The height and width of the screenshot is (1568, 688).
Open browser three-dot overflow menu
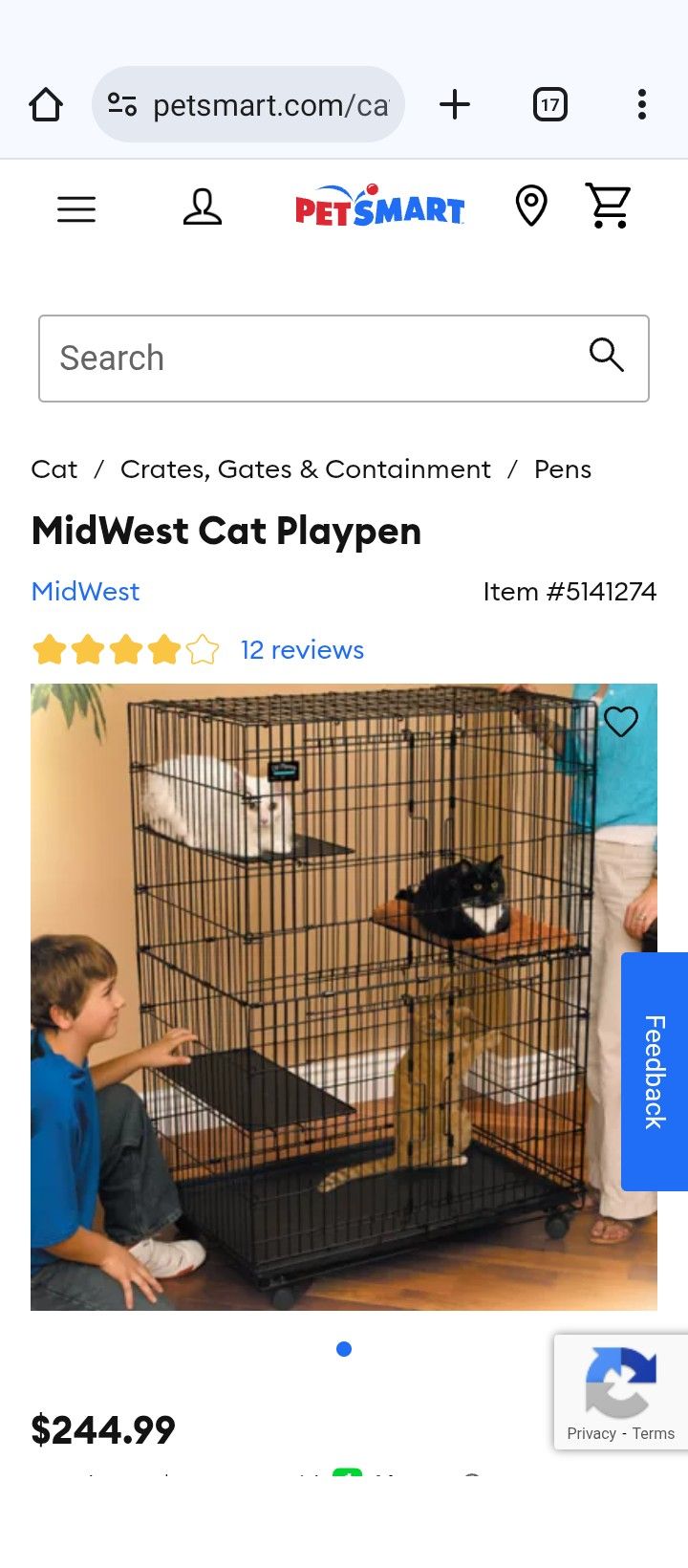click(642, 104)
